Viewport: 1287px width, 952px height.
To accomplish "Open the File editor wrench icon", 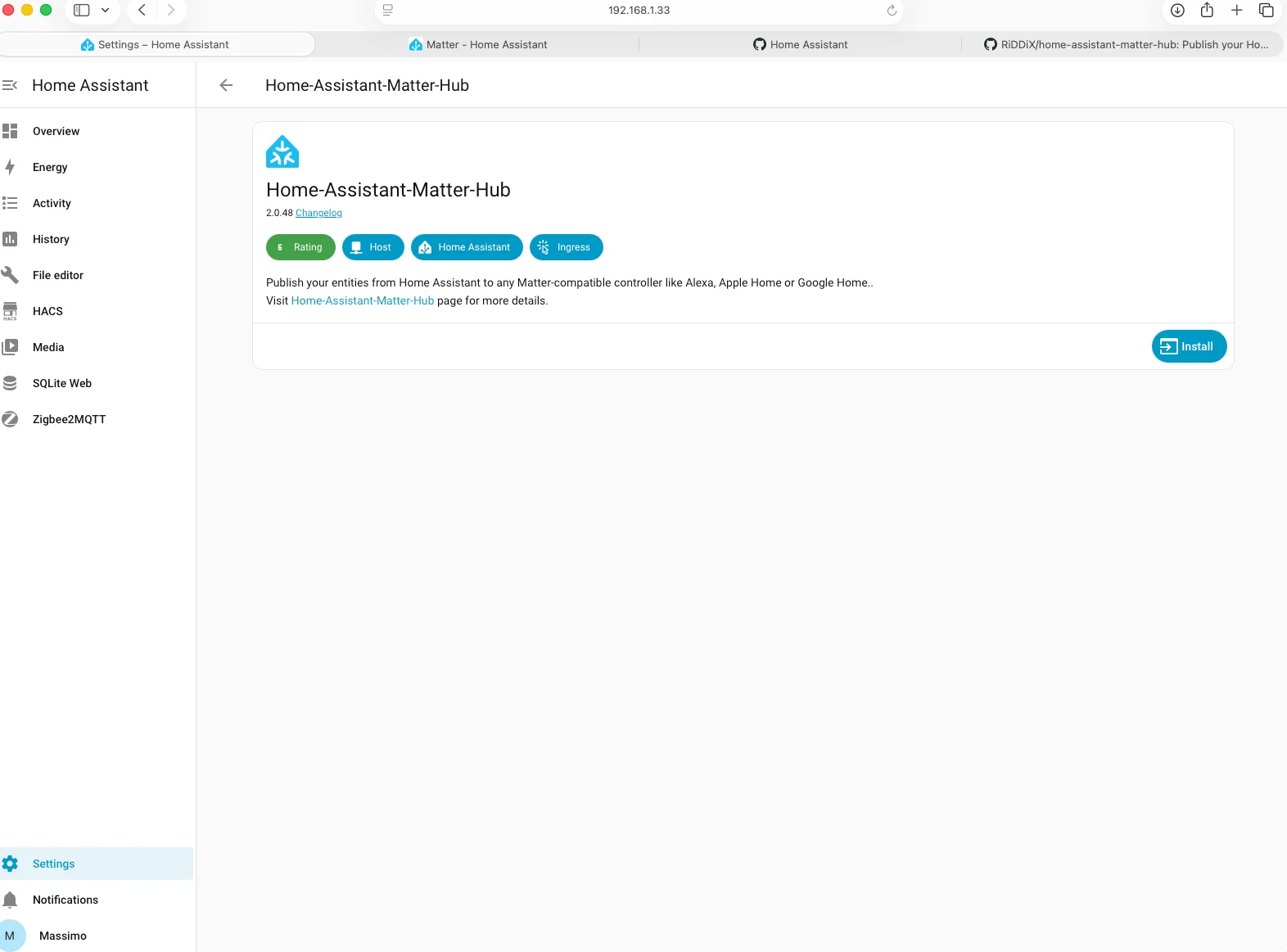I will 10,275.
